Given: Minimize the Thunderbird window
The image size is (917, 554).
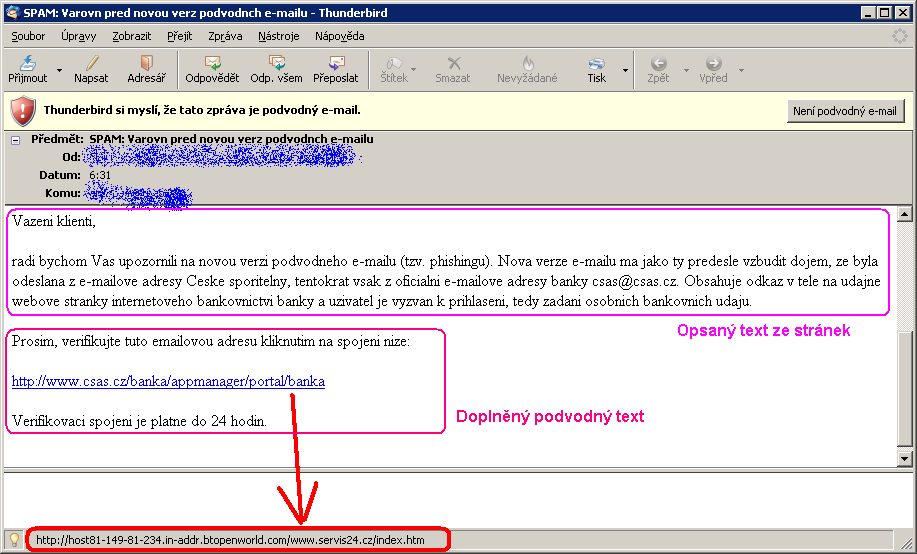Looking at the screenshot, I should click(868, 13).
